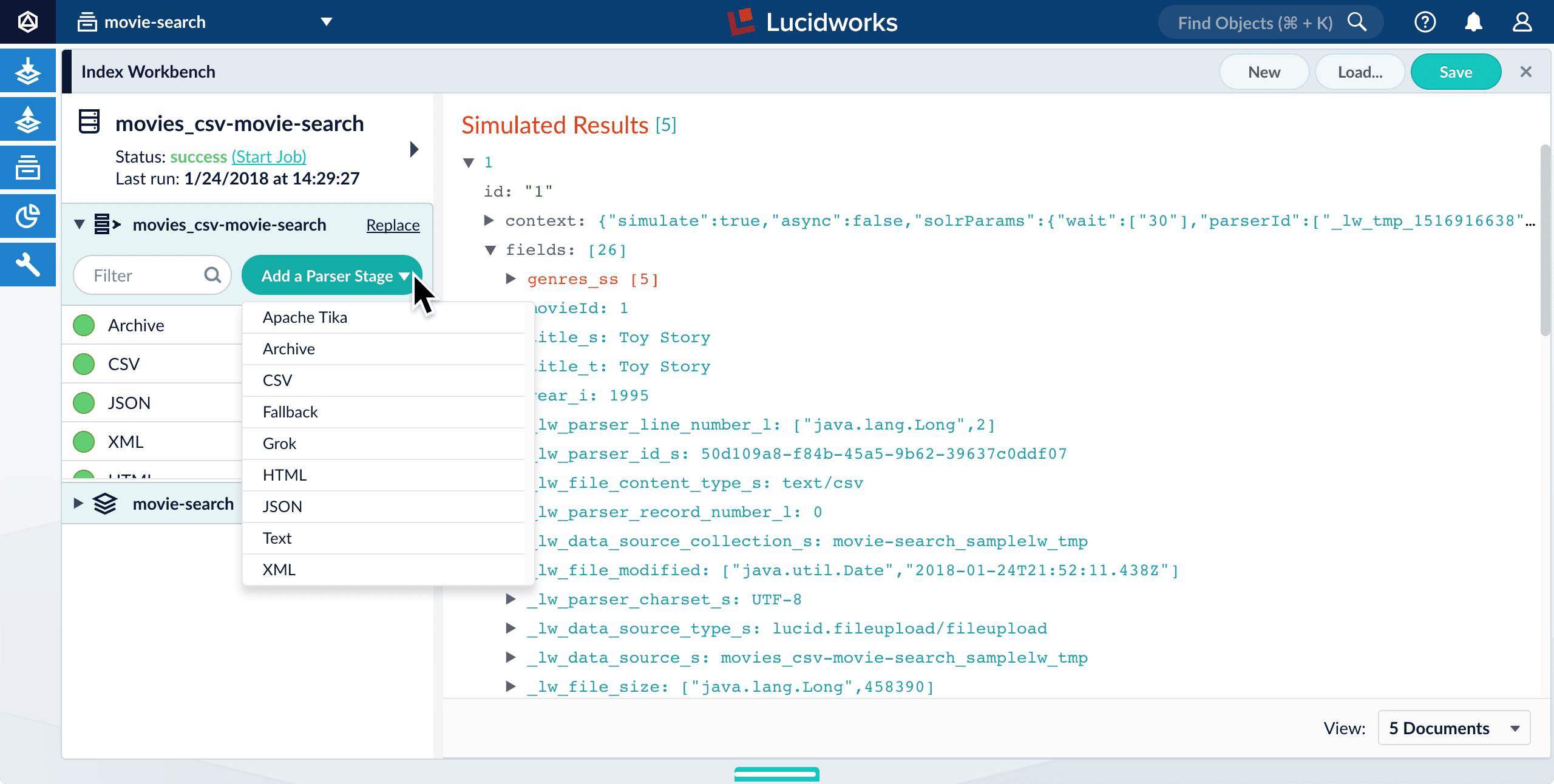
Task: Click the help question mark icon
Action: (1425, 22)
